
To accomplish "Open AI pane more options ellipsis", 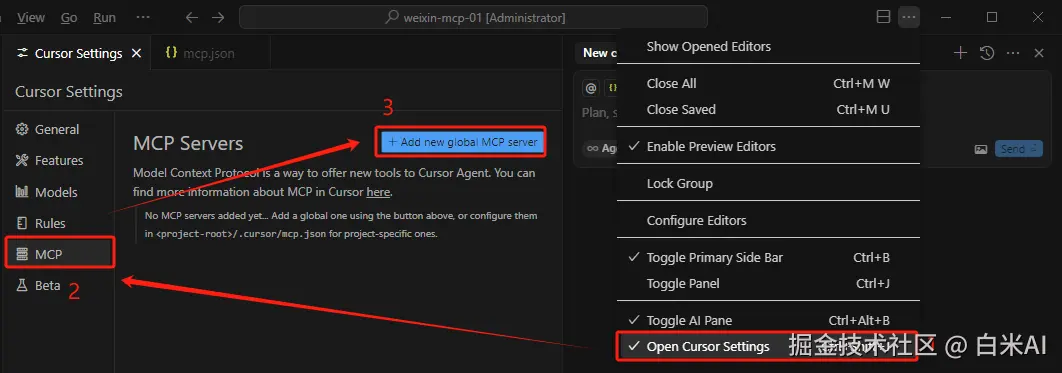I will (x=1013, y=53).
